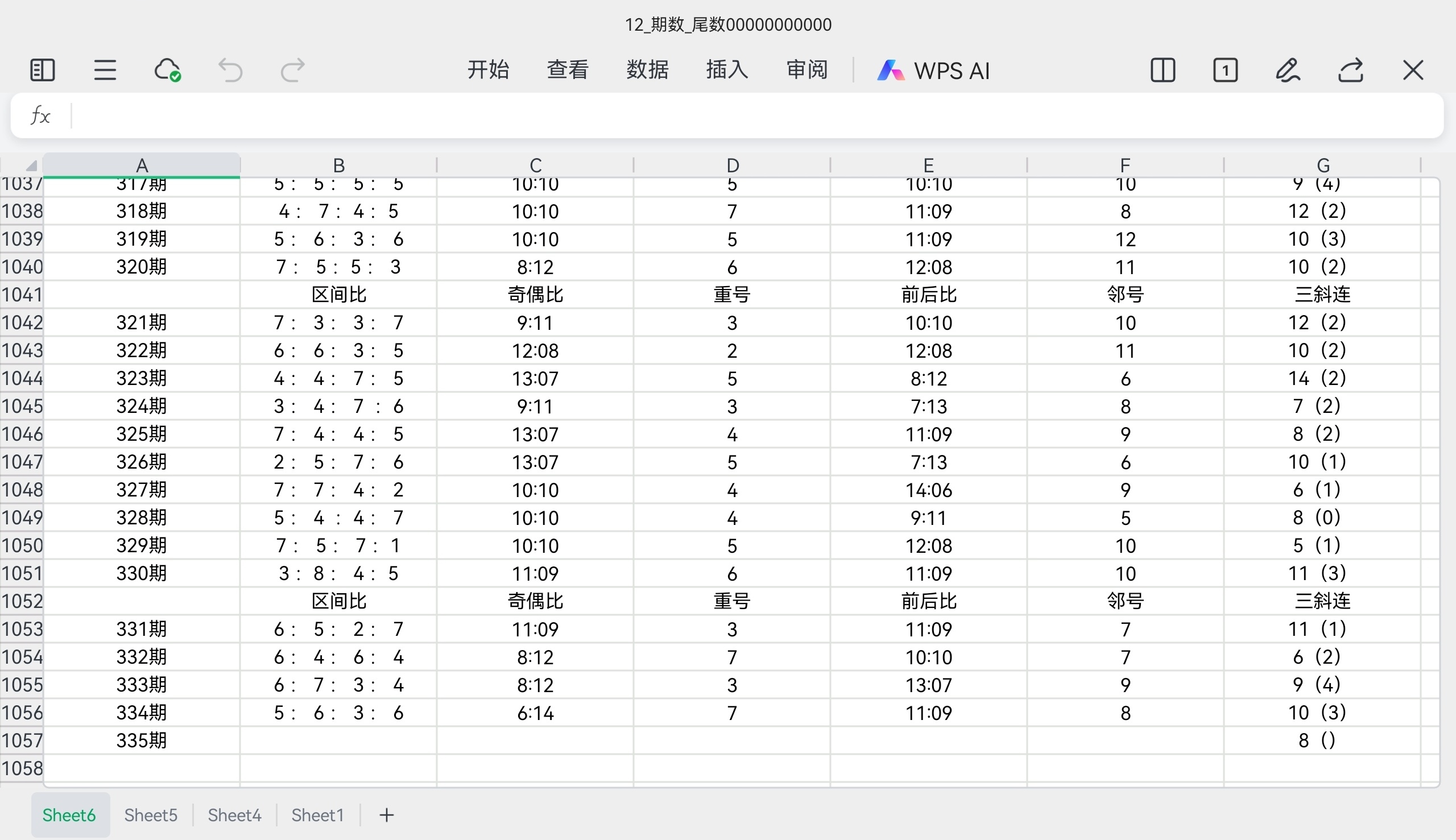Viewport: 1456px width, 840px height.
Task: Share the document via share icon
Action: [x=1350, y=71]
